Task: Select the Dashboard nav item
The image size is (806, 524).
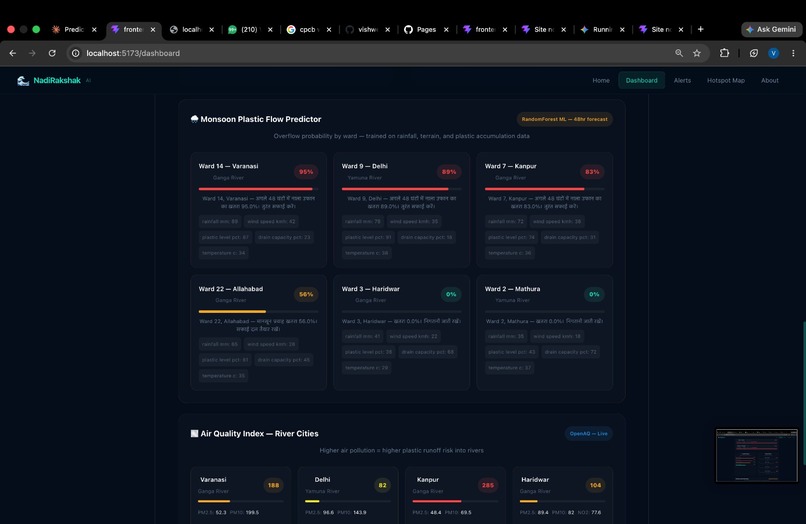Action: [641, 81]
